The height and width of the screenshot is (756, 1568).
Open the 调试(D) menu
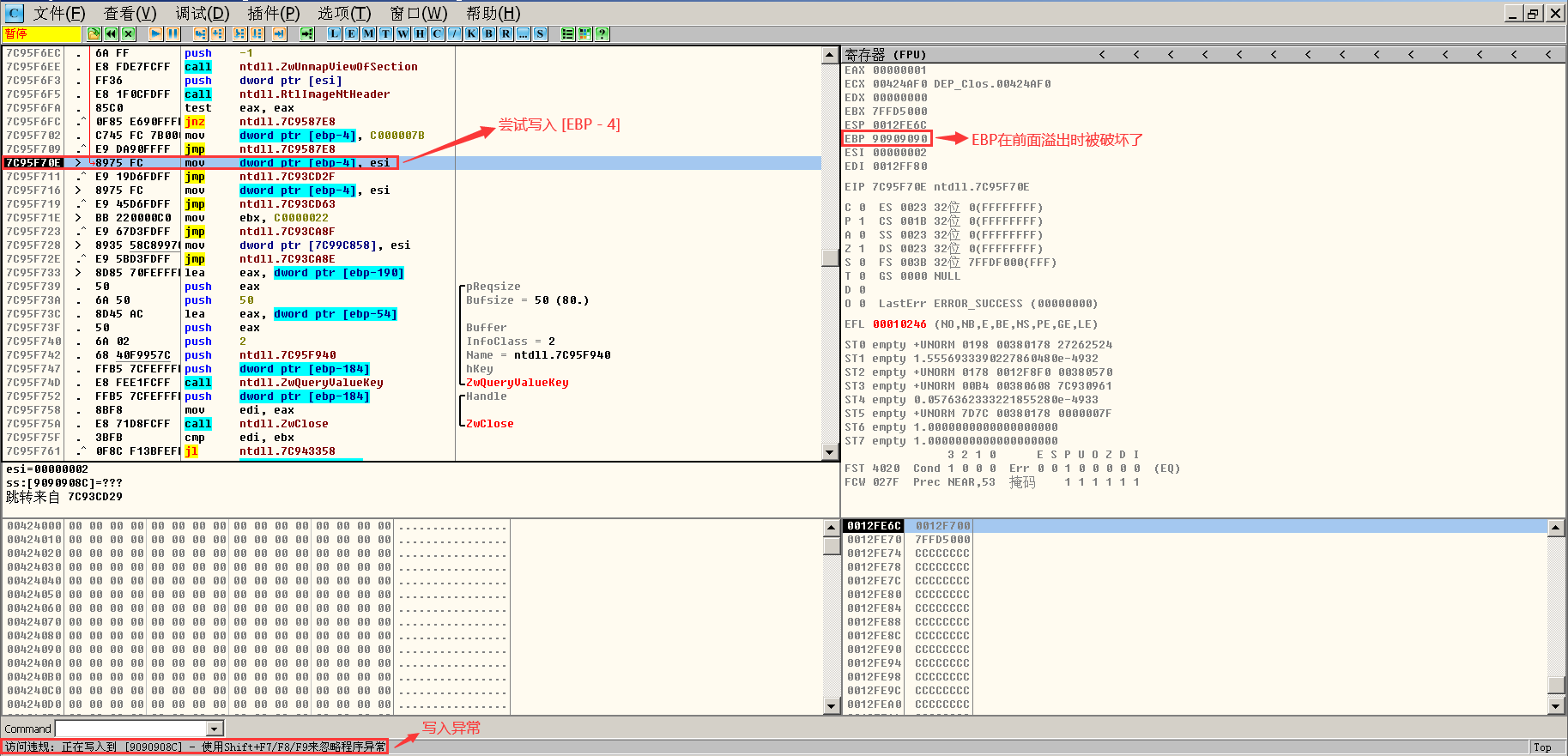203,13
